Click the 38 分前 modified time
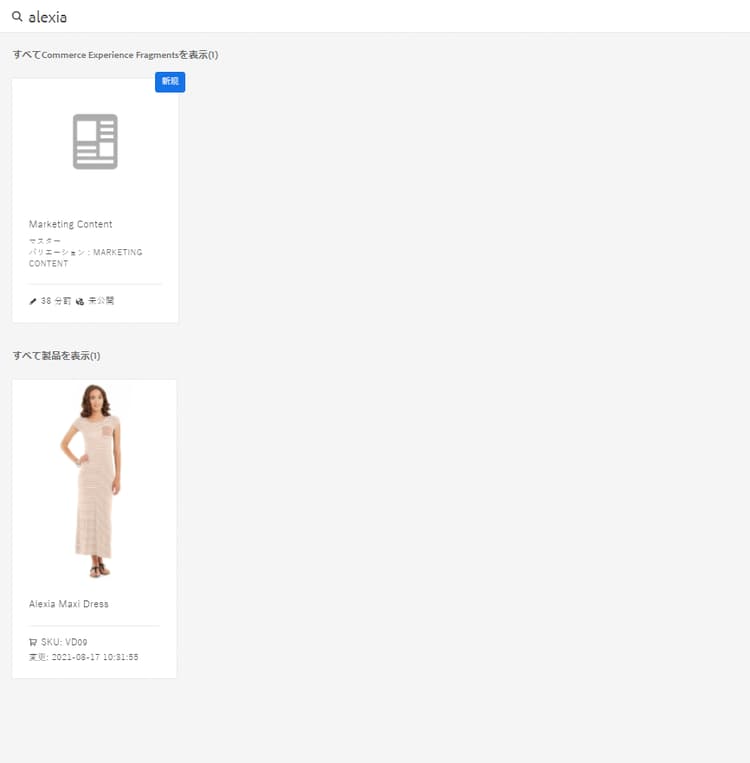750x763 pixels. click(56, 301)
